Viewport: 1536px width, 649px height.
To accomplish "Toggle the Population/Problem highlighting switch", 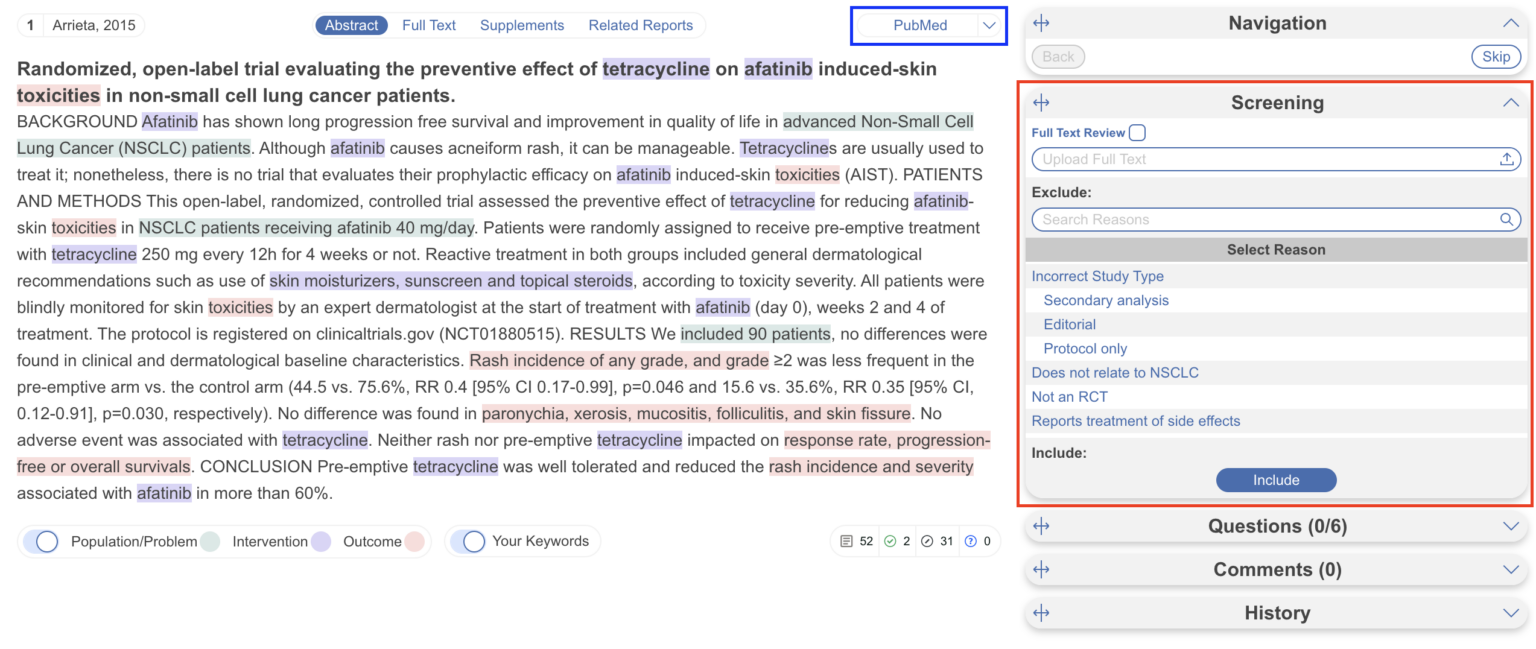I will 41,541.
